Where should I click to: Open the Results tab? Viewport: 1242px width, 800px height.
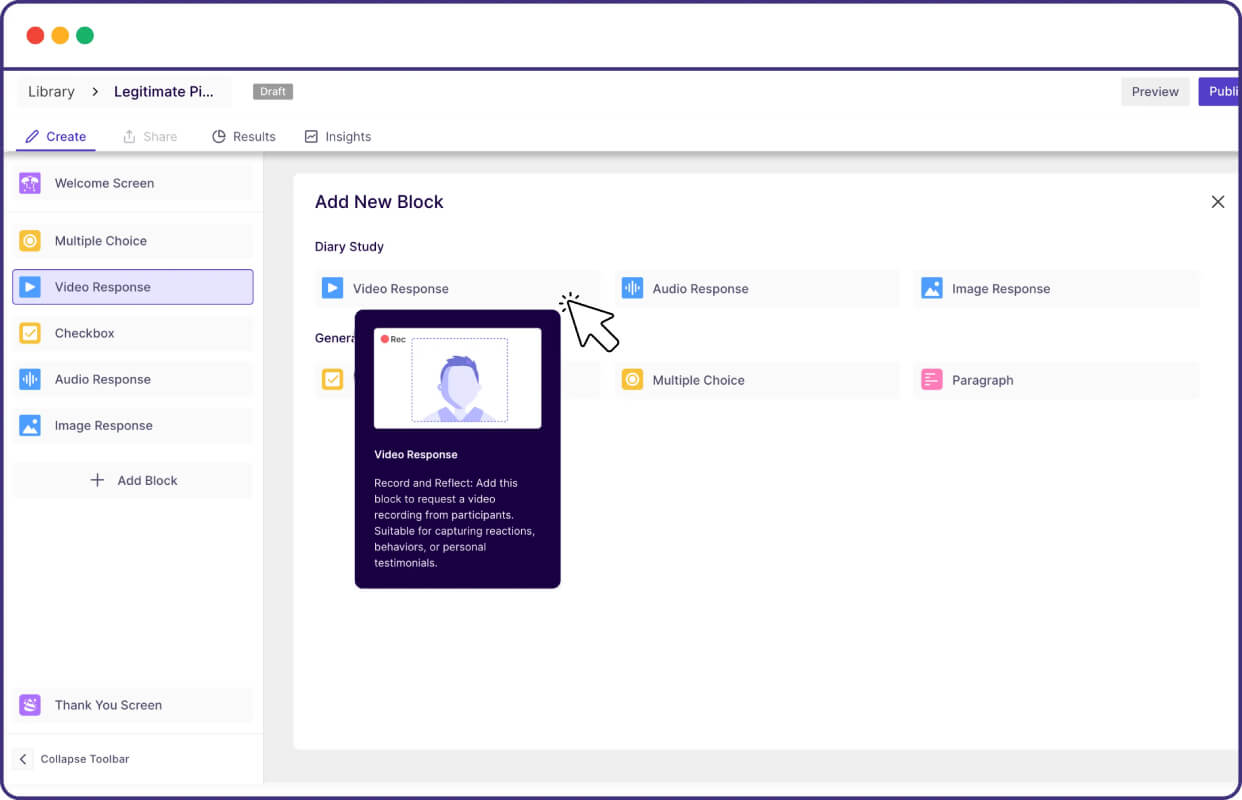(x=244, y=136)
